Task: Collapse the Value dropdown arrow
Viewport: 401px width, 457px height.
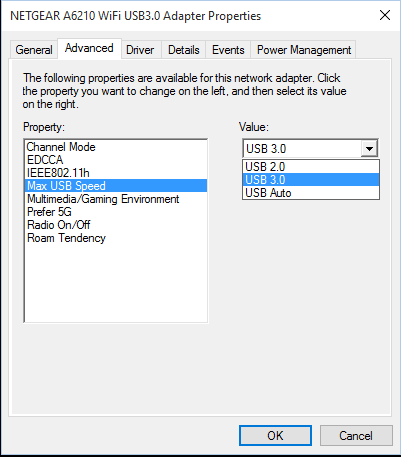Action: [369, 149]
